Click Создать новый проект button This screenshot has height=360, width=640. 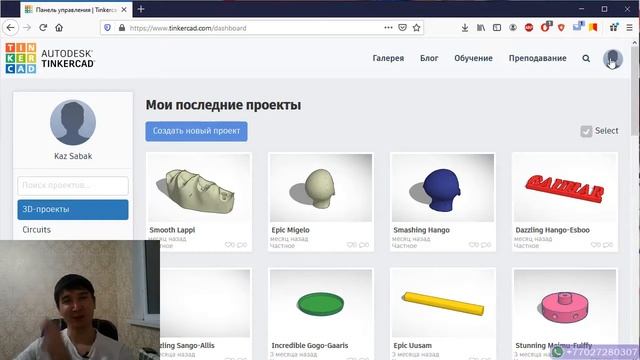click(x=196, y=131)
